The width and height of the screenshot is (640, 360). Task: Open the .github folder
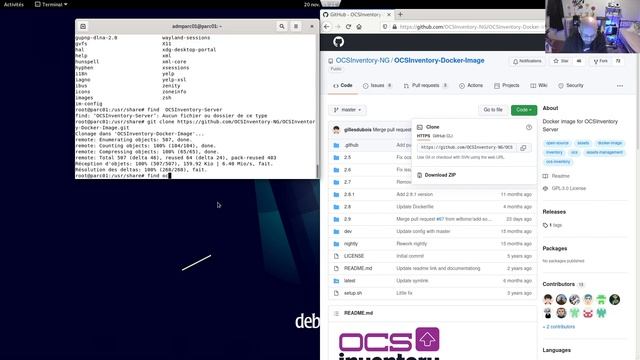point(351,145)
